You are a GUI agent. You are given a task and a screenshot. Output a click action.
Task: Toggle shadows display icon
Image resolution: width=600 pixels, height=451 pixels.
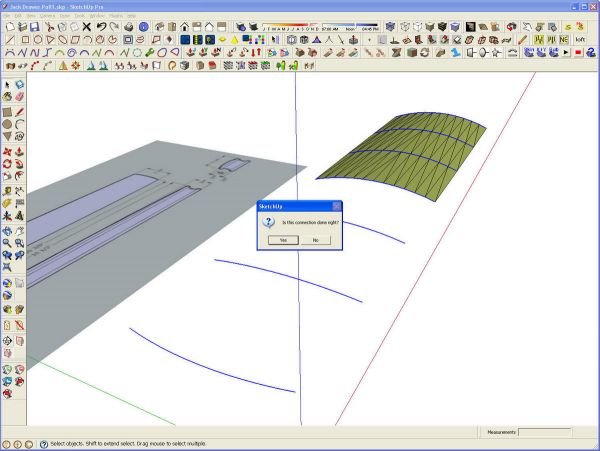click(x=240, y=27)
